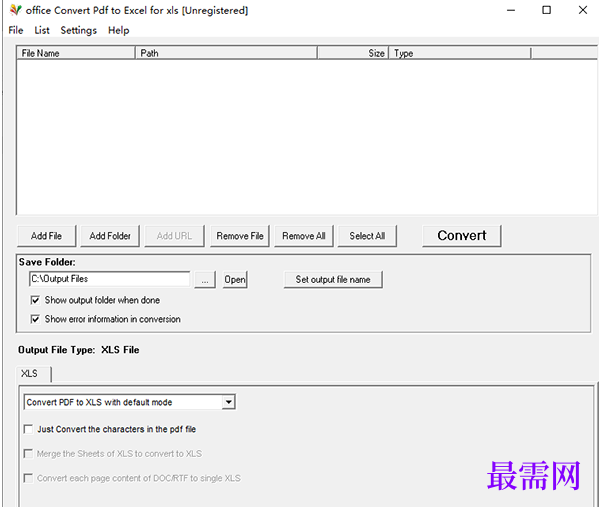Open the Help menu
Image resolution: width=599 pixels, height=507 pixels.
pyautogui.click(x=118, y=30)
